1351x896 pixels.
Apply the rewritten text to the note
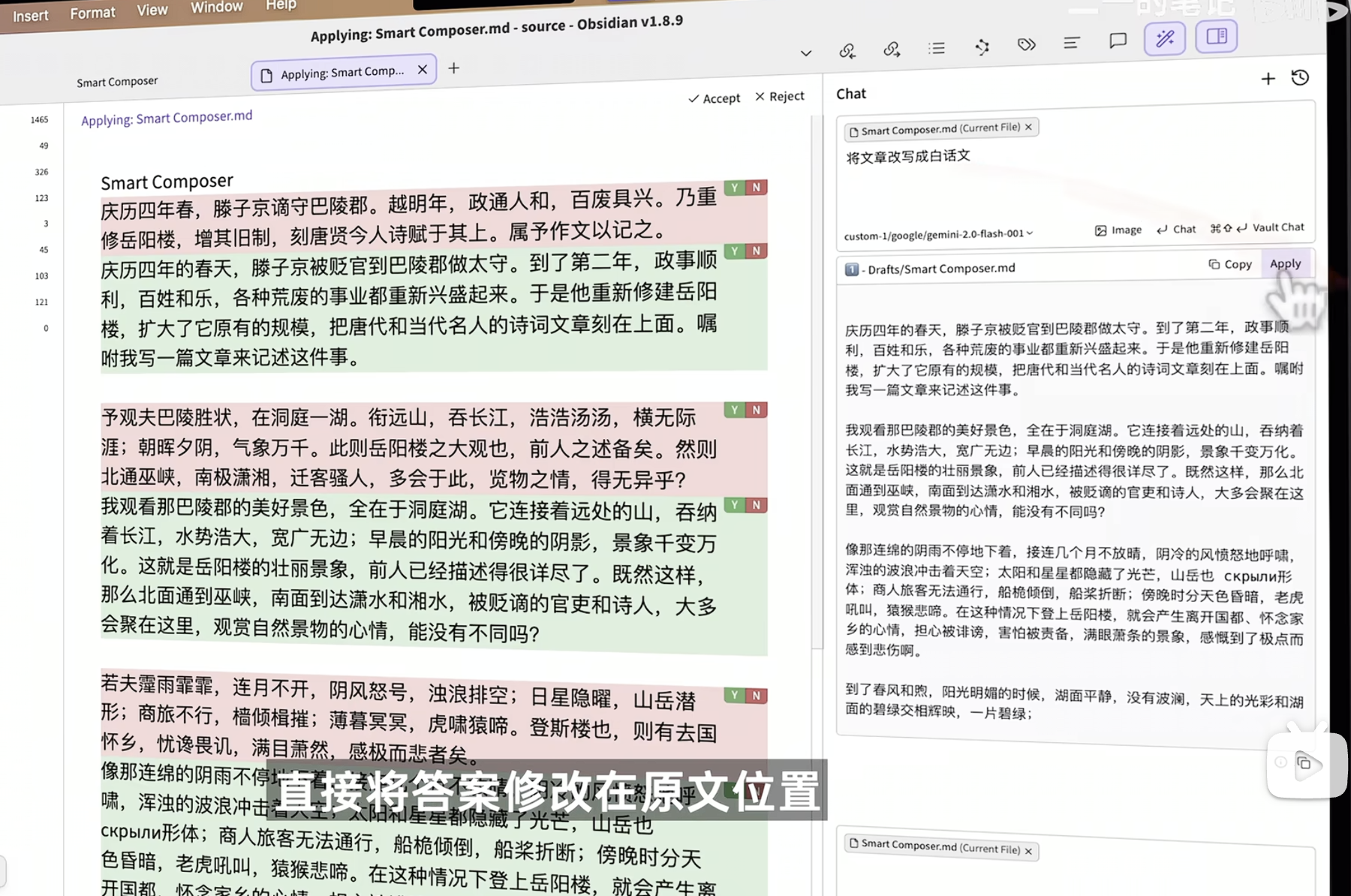click(1286, 263)
